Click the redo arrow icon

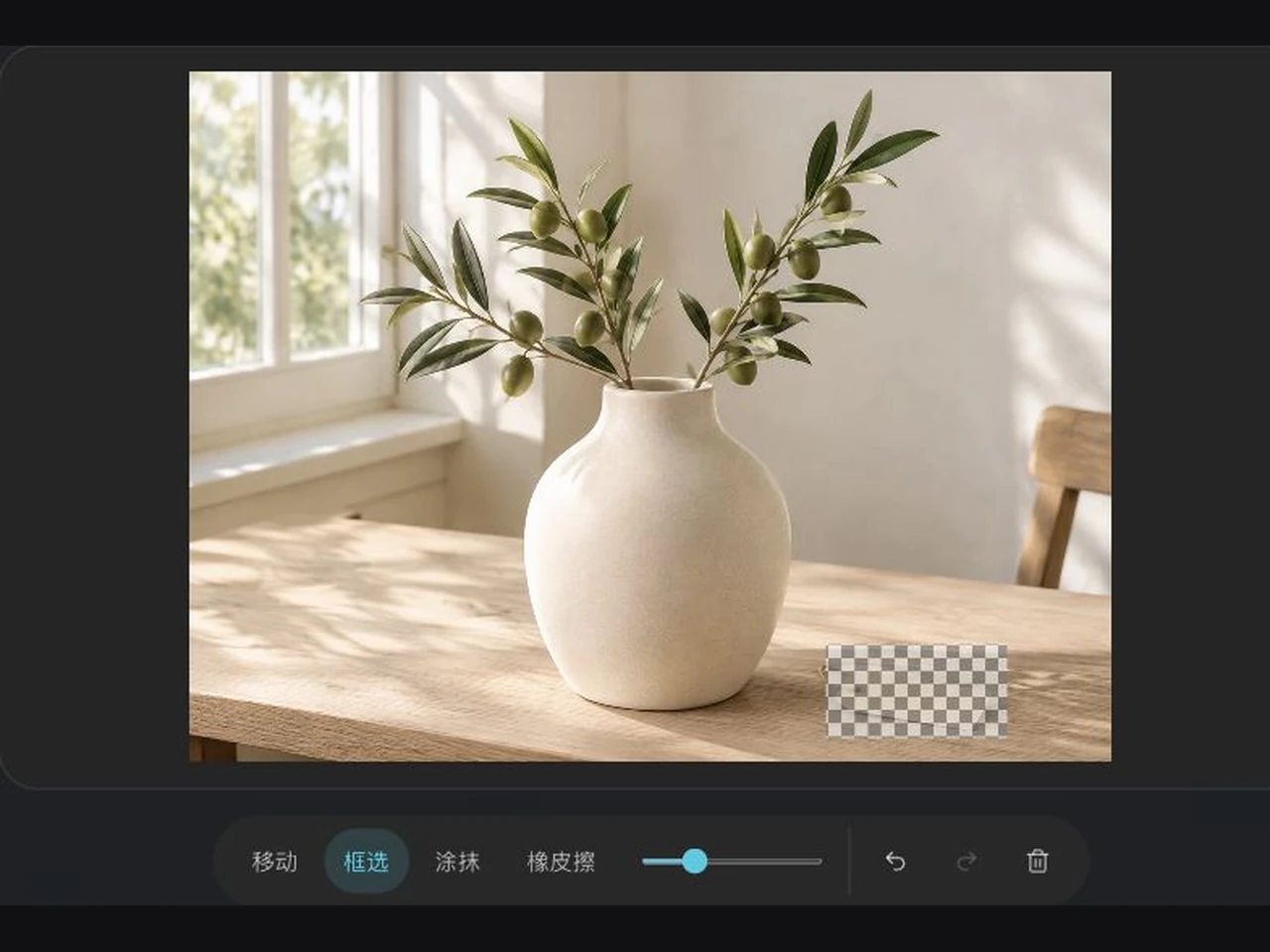tap(966, 861)
